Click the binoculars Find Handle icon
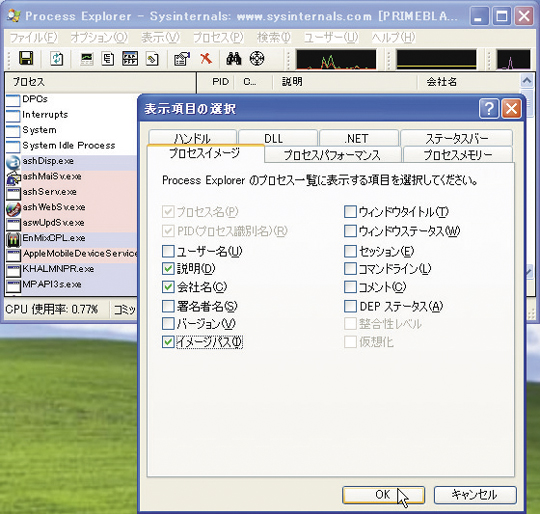The width and height of the screenshot is (540, 514). tap(233, 59)
